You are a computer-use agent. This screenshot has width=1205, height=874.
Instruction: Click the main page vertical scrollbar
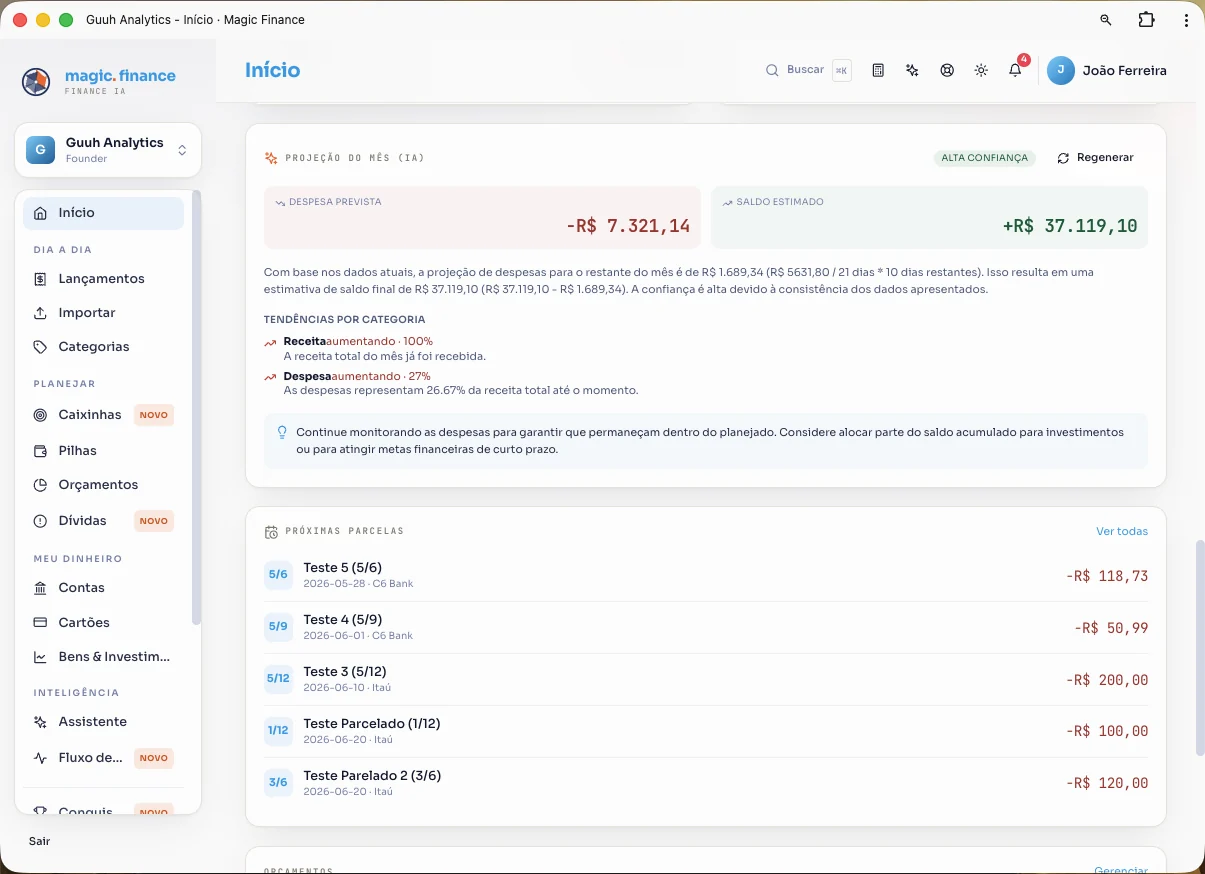click(1199, 648)
